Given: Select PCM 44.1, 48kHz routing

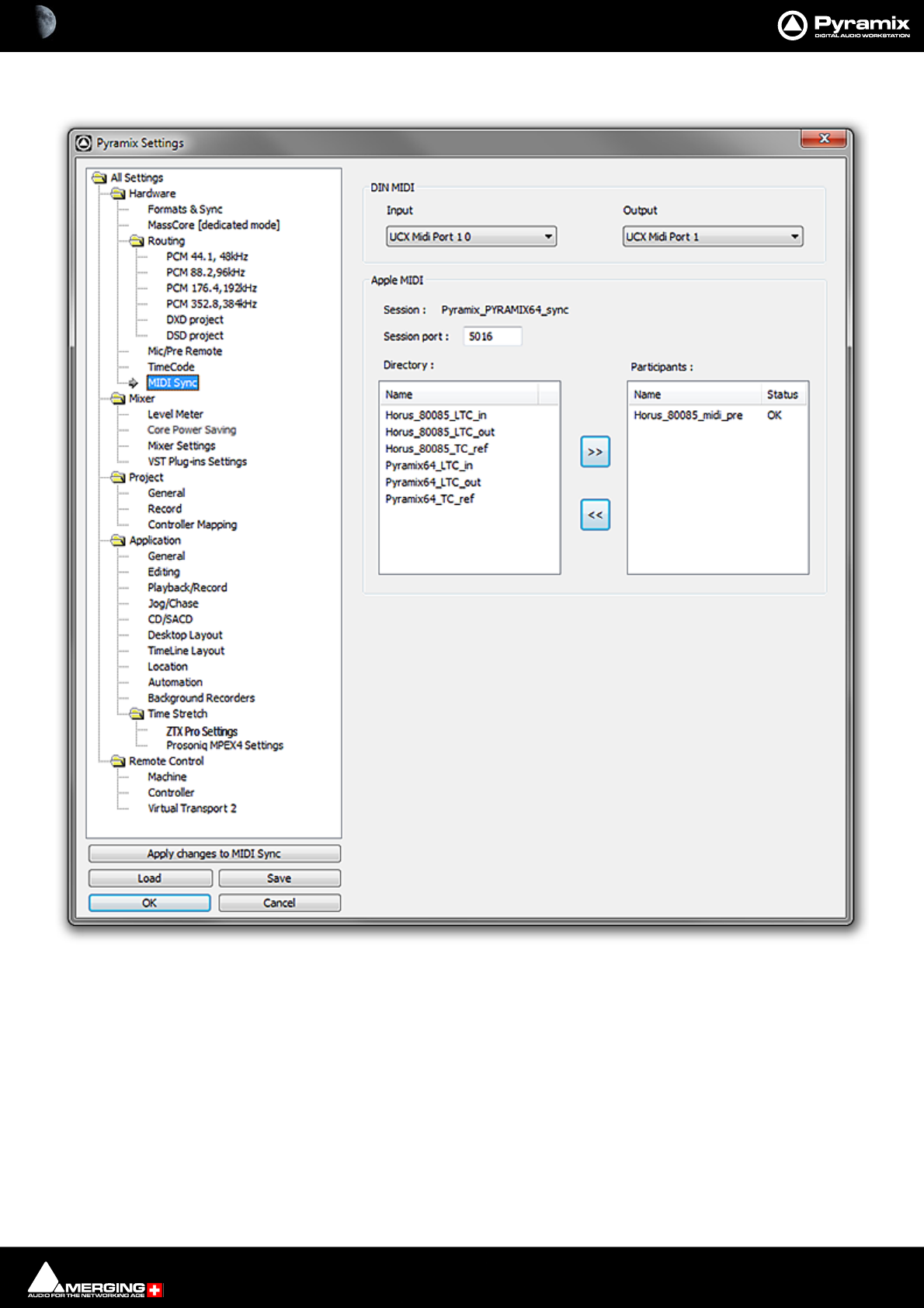Looking at the screenshot, I should [207, 256].
